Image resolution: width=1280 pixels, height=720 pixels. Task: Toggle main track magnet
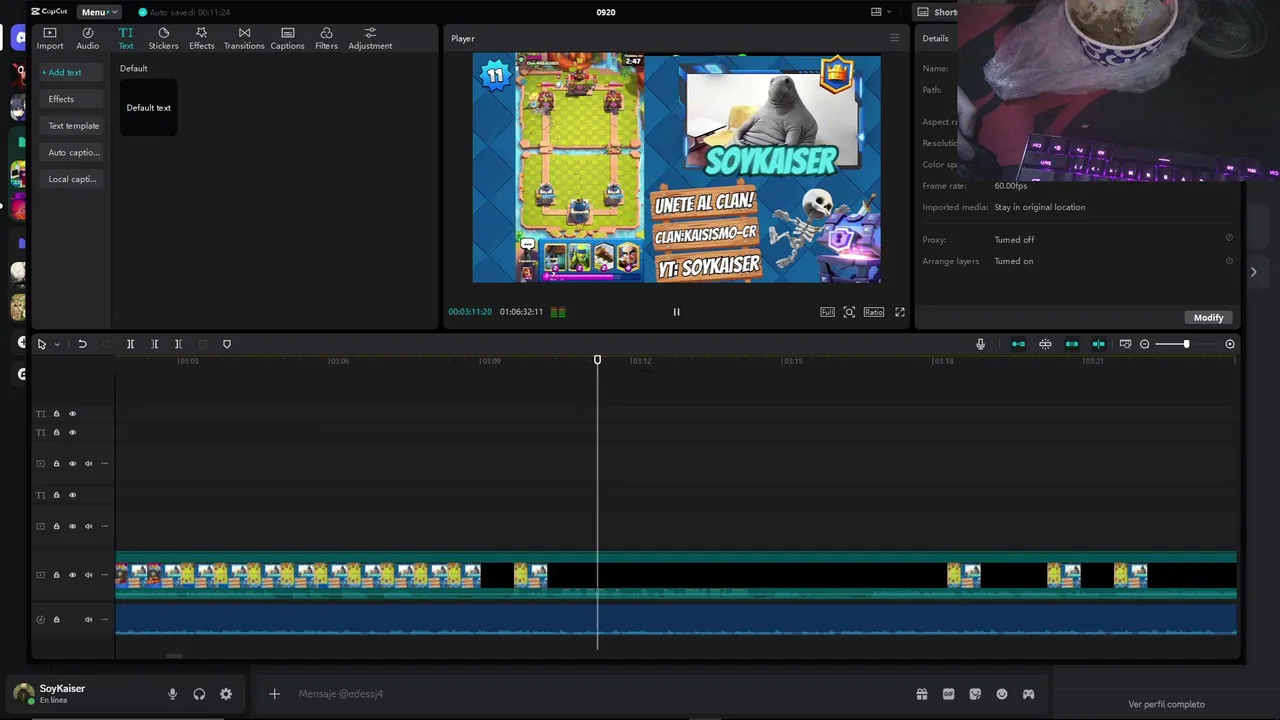pos(1018,344)
